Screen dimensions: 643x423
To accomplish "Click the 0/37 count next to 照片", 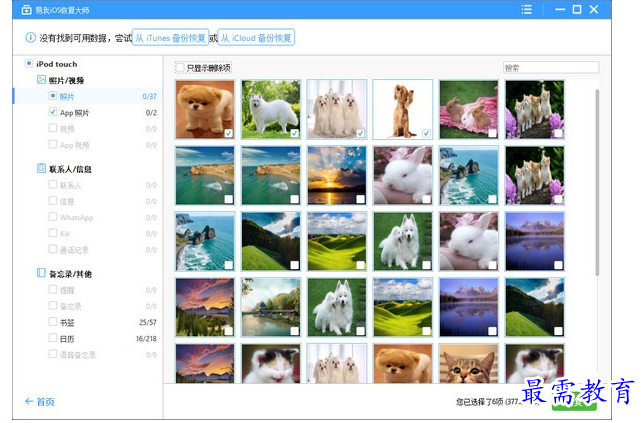I will (x=149, y=96).
